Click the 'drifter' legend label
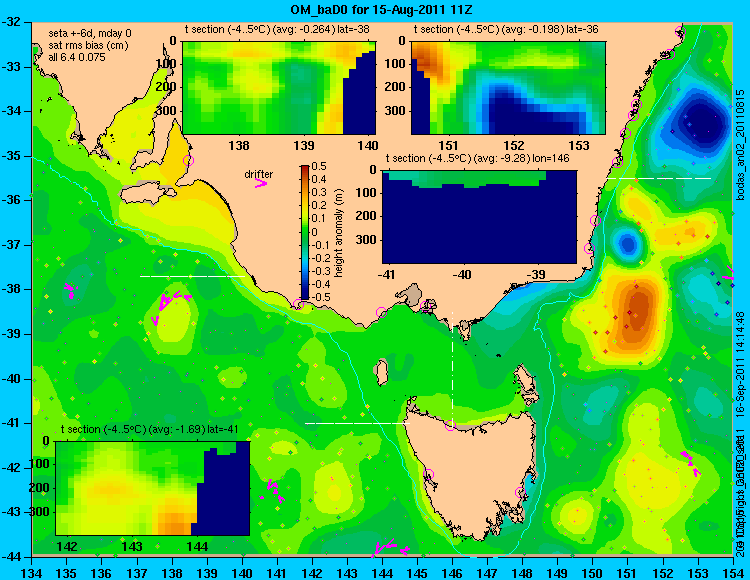 tap(258, 174)
